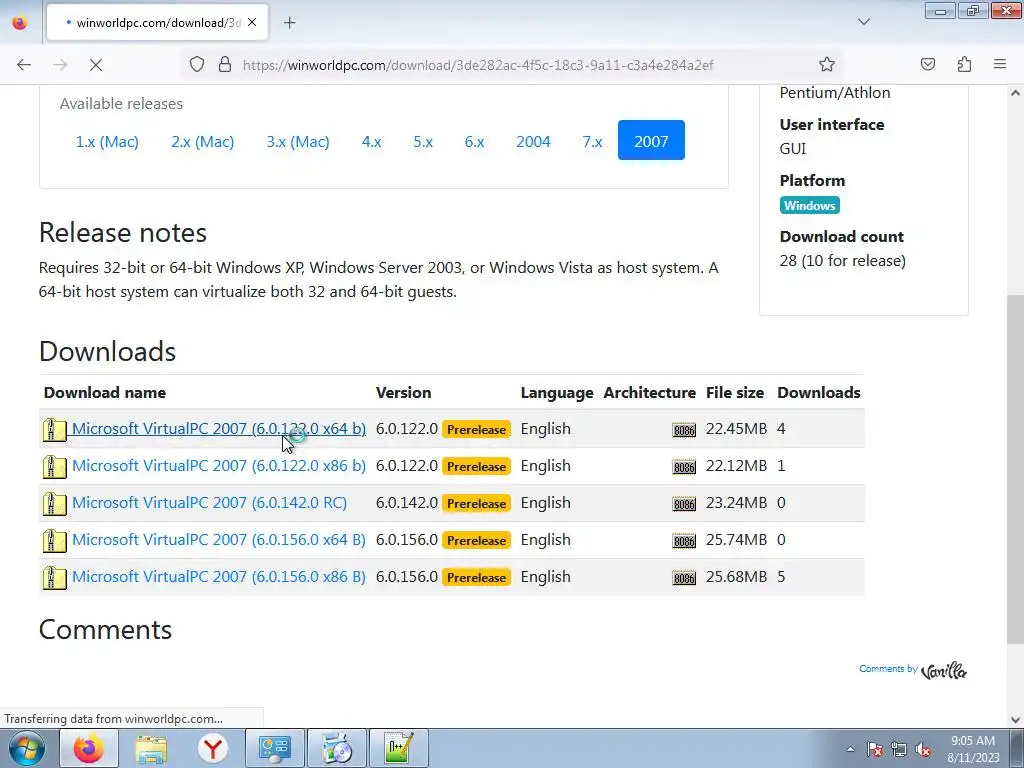Open the Action Center flag icon

click(x=875, y=749)
